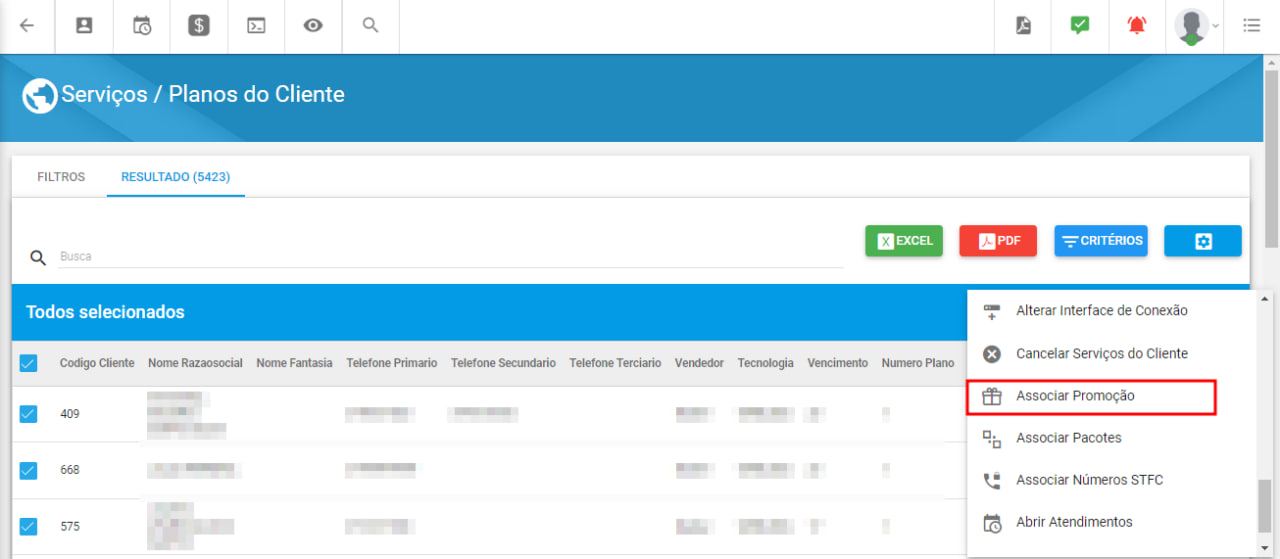Click the interface icon for Alterar Interface
1280x559 pixels.
point(992,312)
